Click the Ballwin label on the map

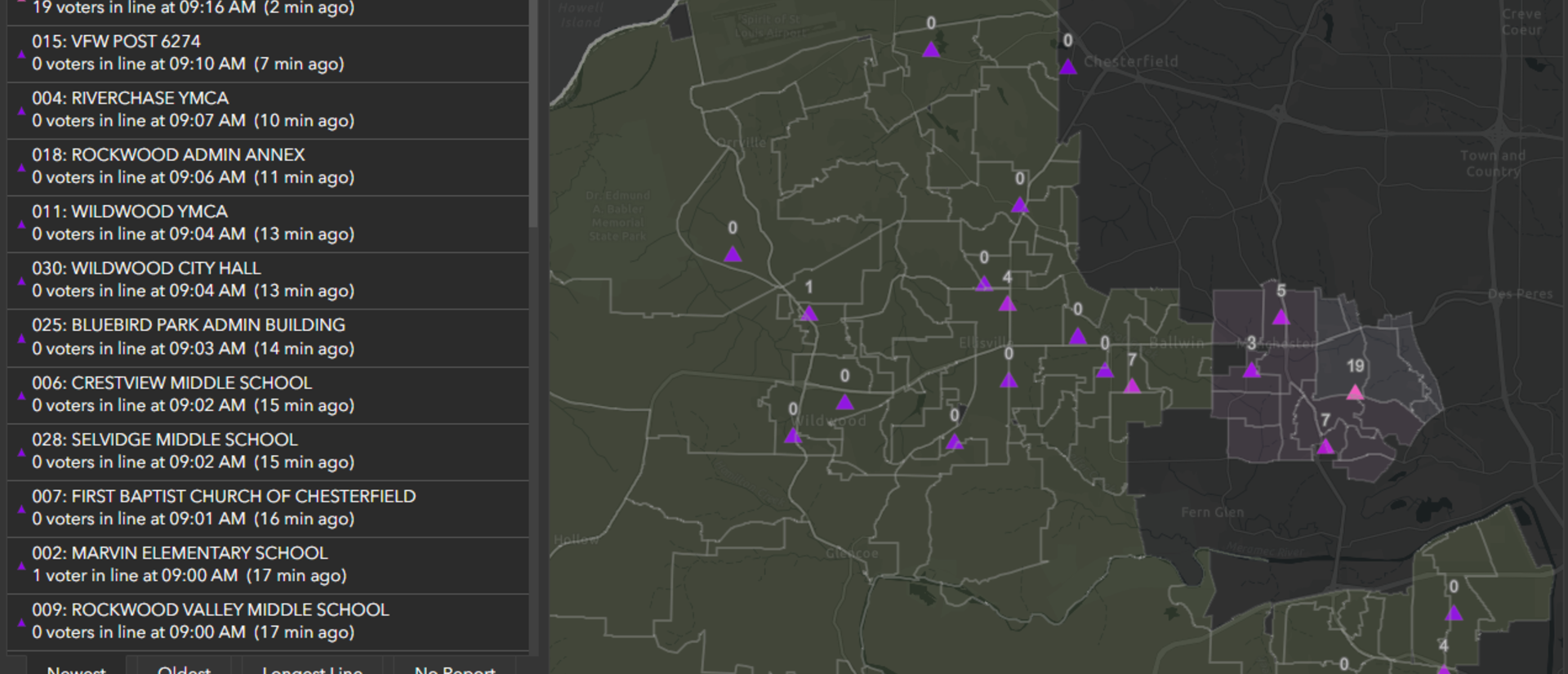(1176, 342)
